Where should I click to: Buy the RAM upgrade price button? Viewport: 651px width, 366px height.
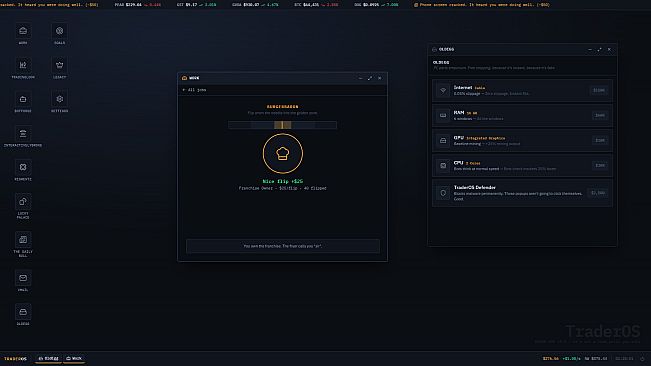[x=600, y=115]
